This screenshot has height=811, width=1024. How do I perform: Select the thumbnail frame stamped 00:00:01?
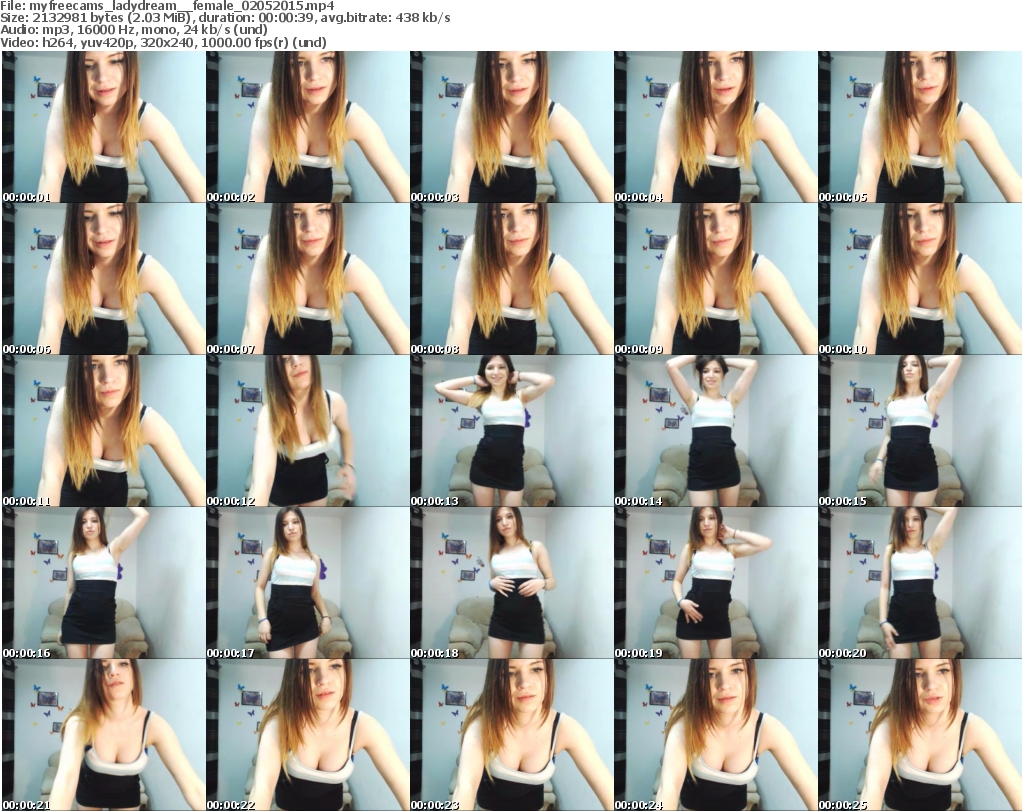point(104,127)
